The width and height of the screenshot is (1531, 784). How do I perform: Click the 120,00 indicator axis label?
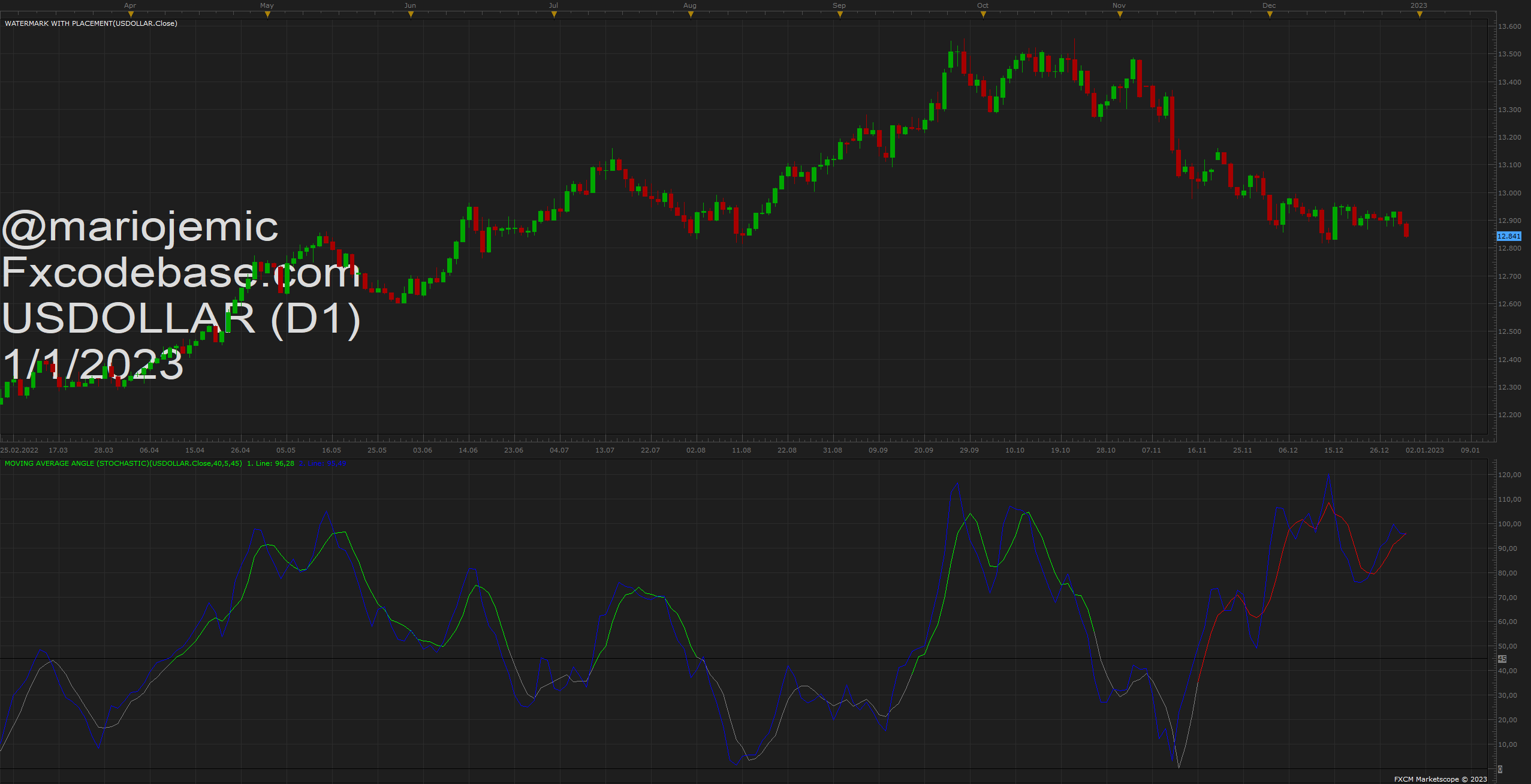click(x=1509, y=475)
